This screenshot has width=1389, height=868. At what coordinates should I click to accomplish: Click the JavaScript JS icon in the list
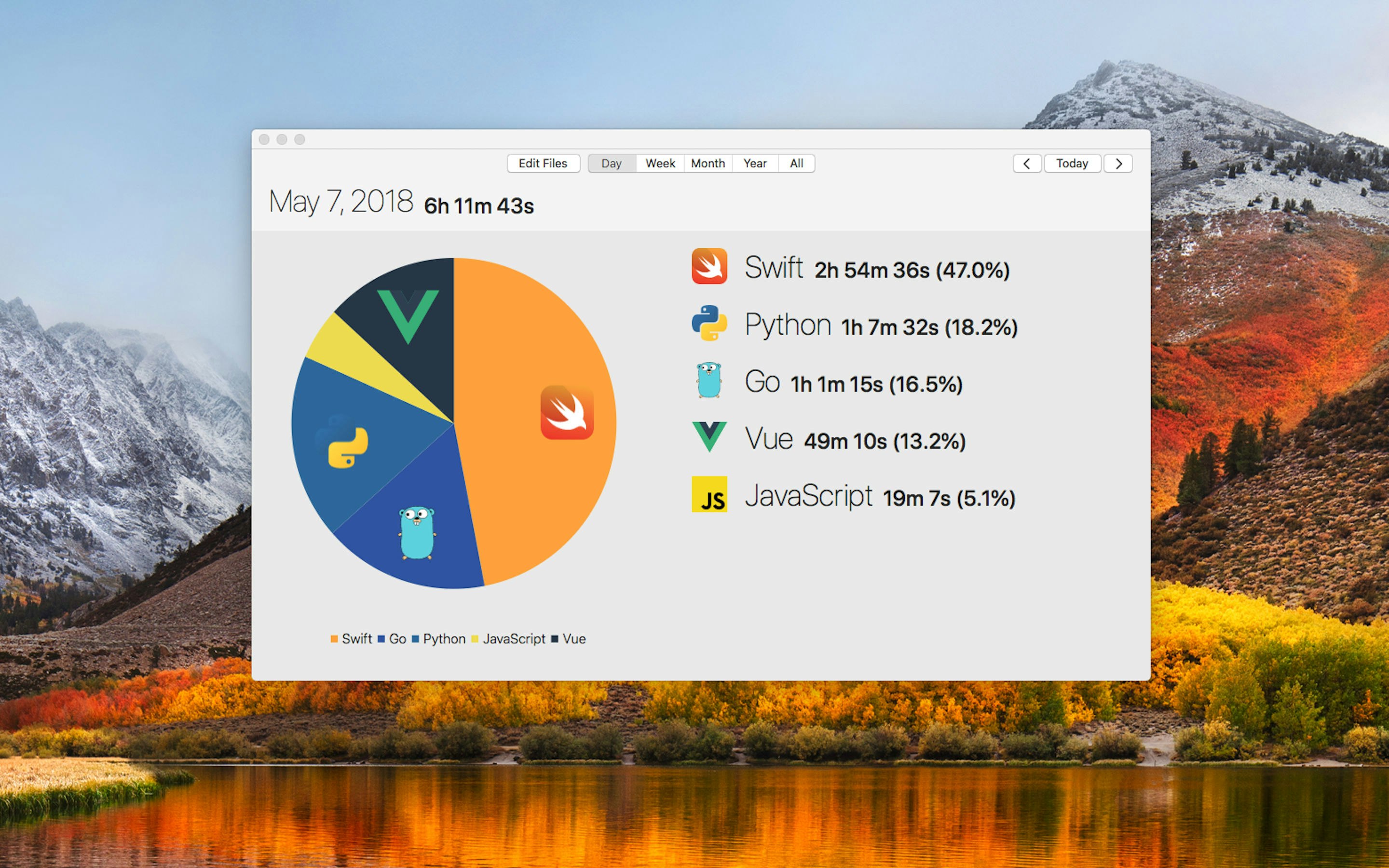point(709,494)
